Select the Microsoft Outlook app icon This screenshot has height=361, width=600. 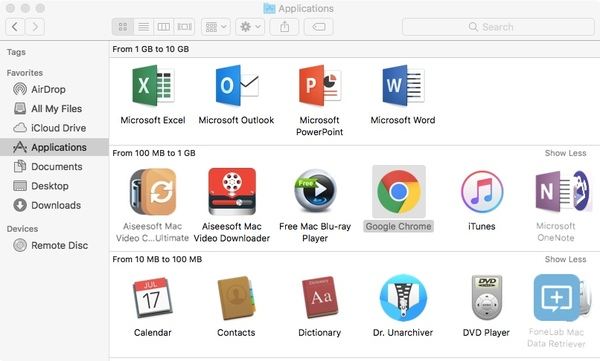237,85
